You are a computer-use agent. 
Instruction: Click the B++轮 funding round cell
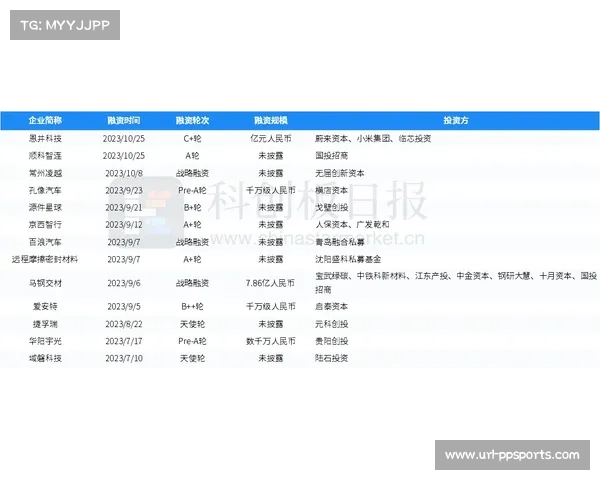192,307
